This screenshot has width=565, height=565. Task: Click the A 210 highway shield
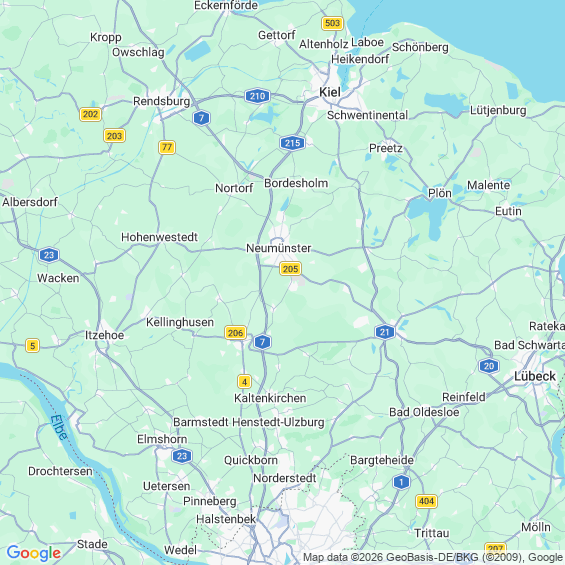coord(257,96)
